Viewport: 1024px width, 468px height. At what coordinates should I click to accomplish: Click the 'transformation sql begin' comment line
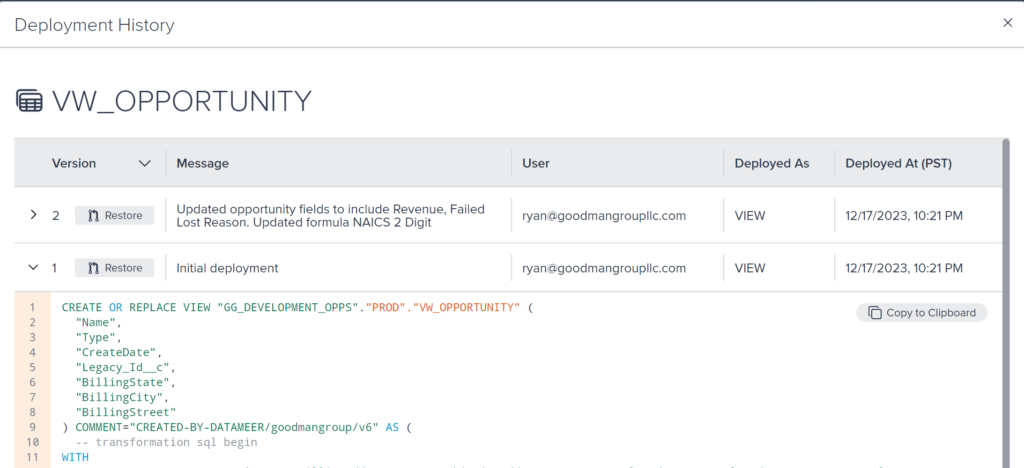click(166, 443)
